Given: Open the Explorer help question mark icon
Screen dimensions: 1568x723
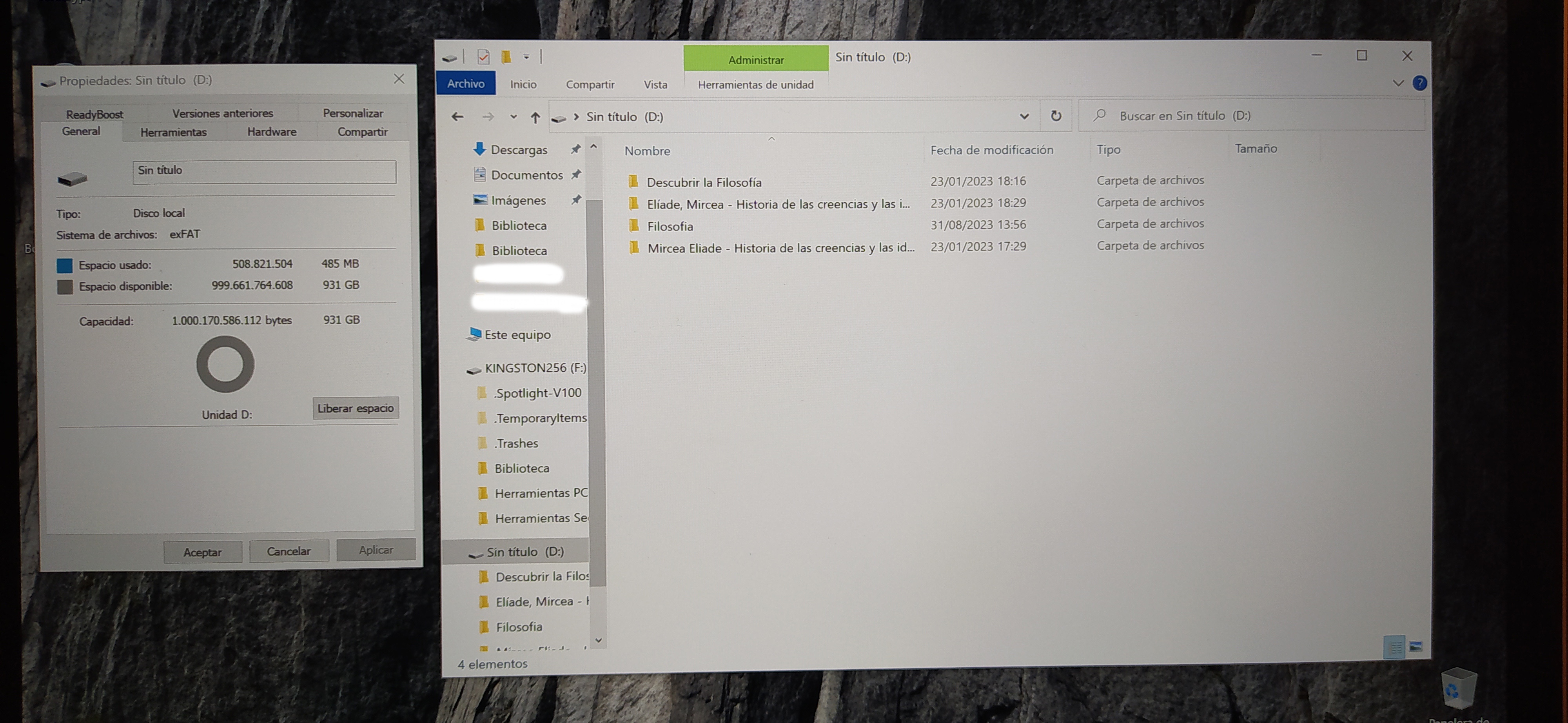Looking at the screenshot, I should pos(1419,83).
